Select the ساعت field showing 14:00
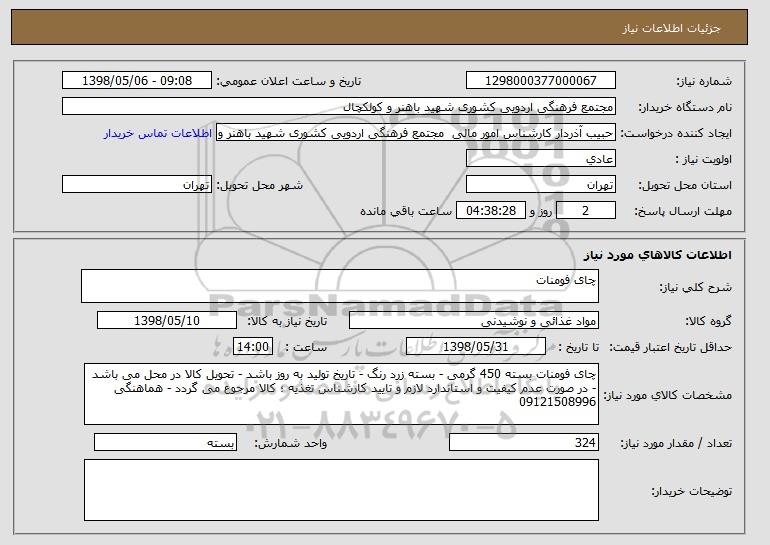This screenshot has width=770, height=545. 253,347
